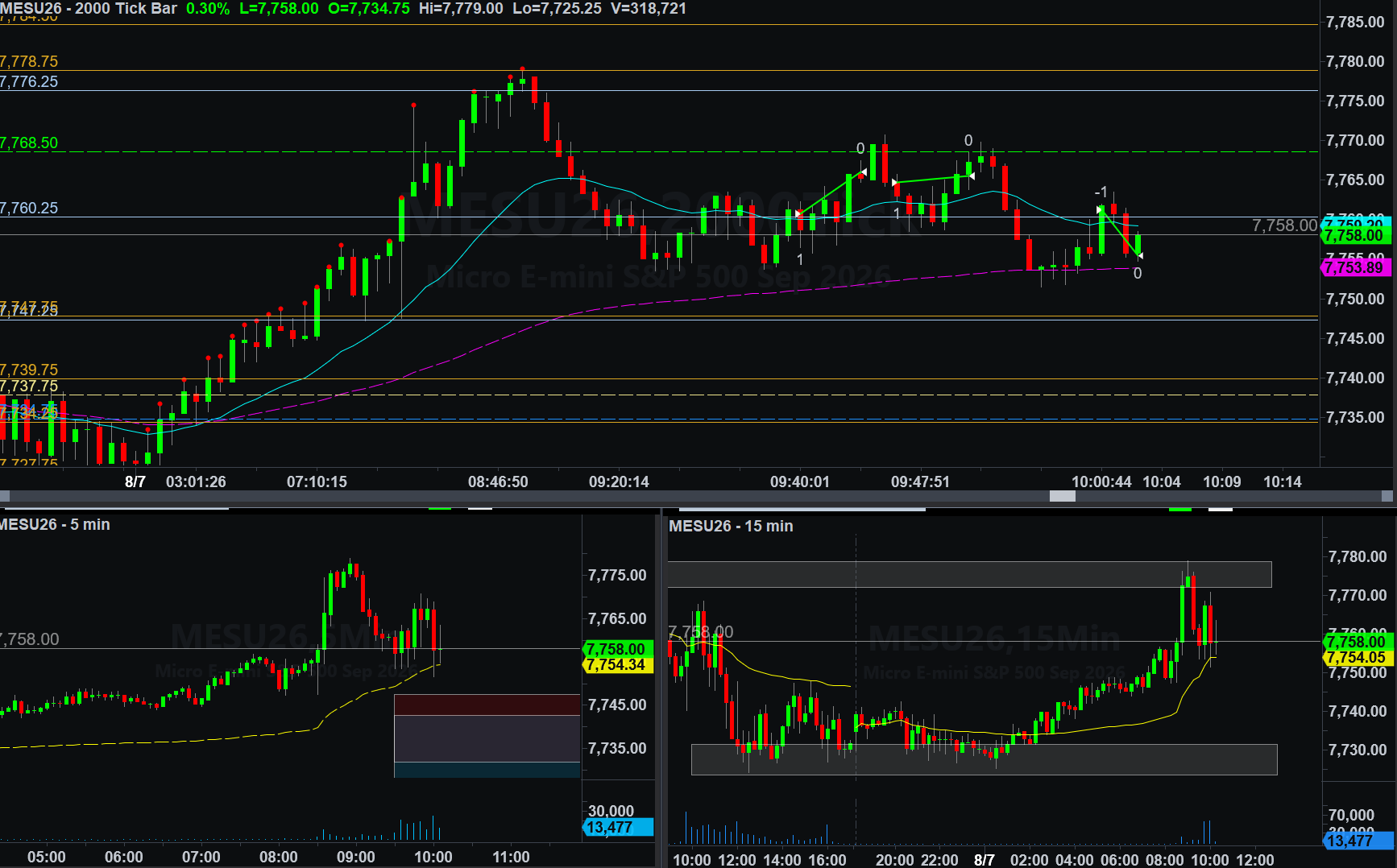This screenshot has width=1397, height=868.
Task: Select the 7,776.25 level label on tick chart
Action: tap(29, 81)
